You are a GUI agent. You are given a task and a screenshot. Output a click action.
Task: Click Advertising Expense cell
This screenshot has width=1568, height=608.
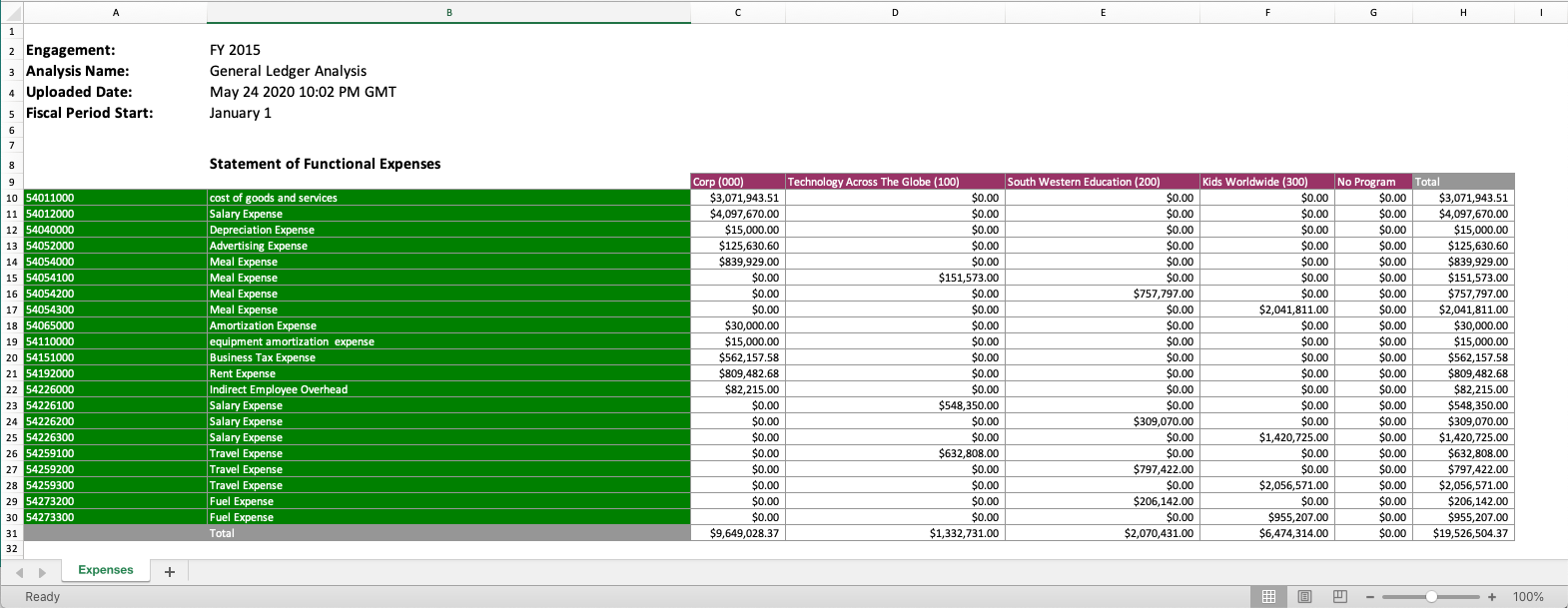(x=449, y=246)
